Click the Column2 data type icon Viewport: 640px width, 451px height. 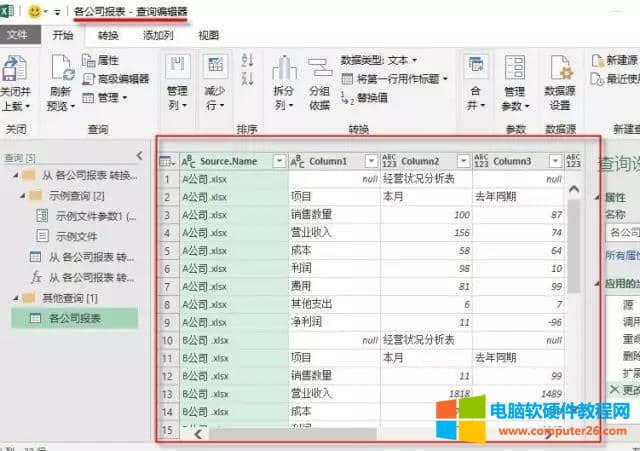[389, 161]
